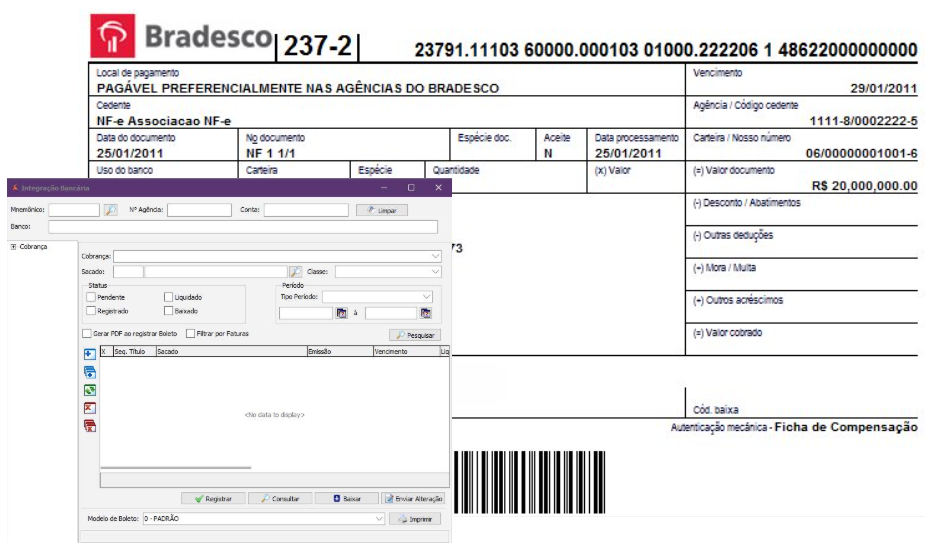Screen dimensions: 925x543
Task: Check the Pendente status checkbox
Action: pos(91,297)
